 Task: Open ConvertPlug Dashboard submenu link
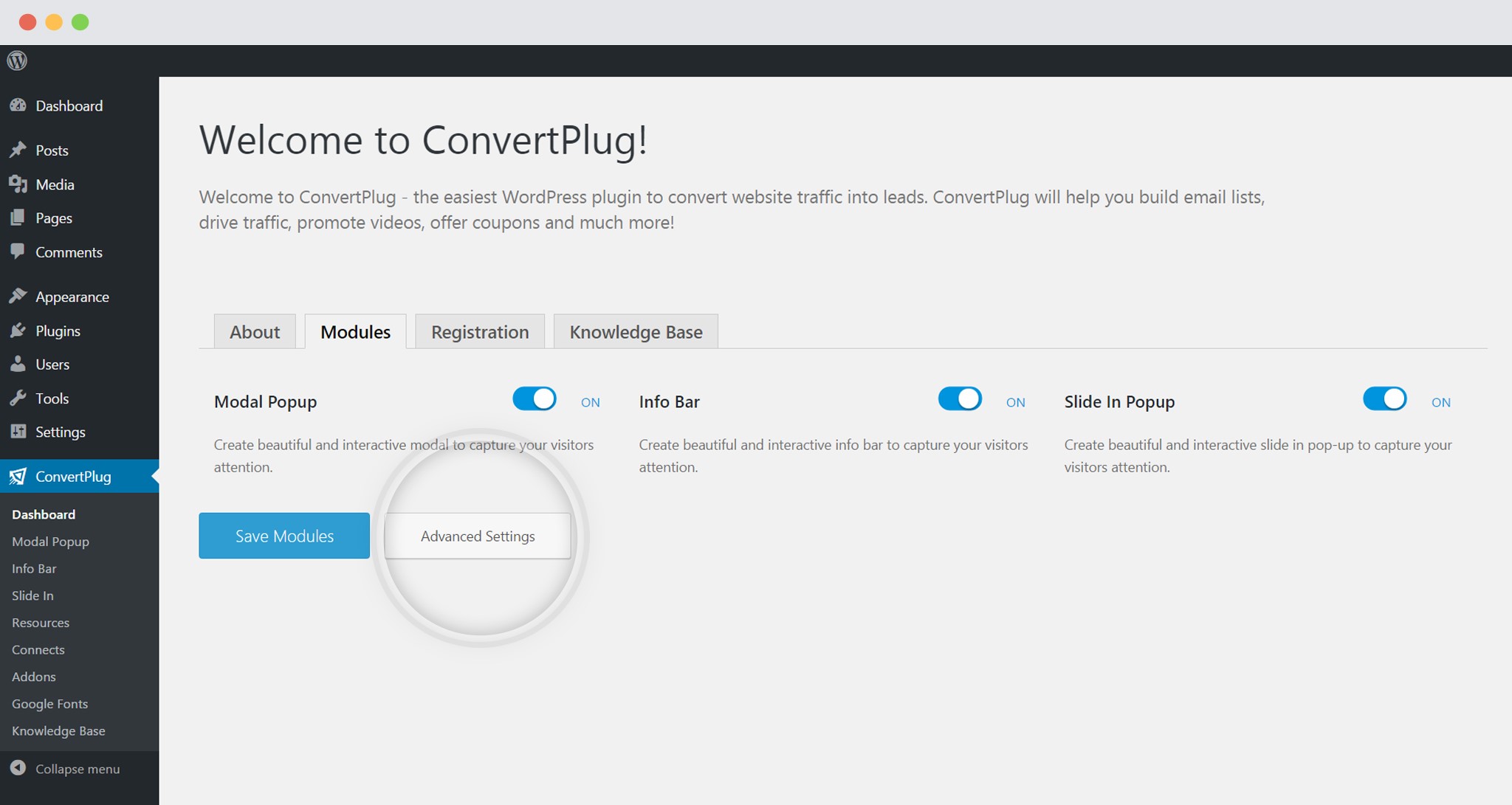44,514
